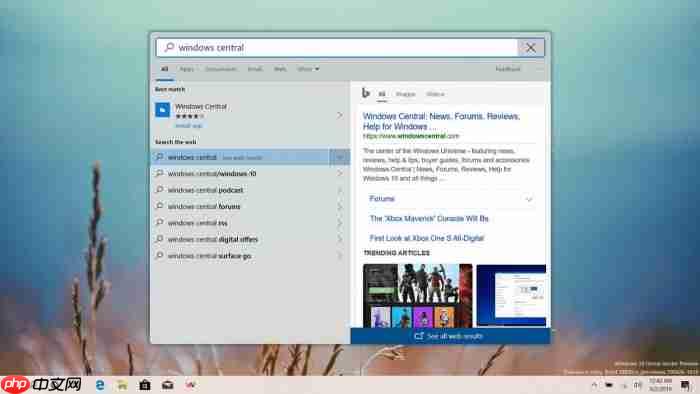Open 'The Xbox Maverick Console Will Be' link
The width and height of the screenshot is (700, 394).
(429, 219)
